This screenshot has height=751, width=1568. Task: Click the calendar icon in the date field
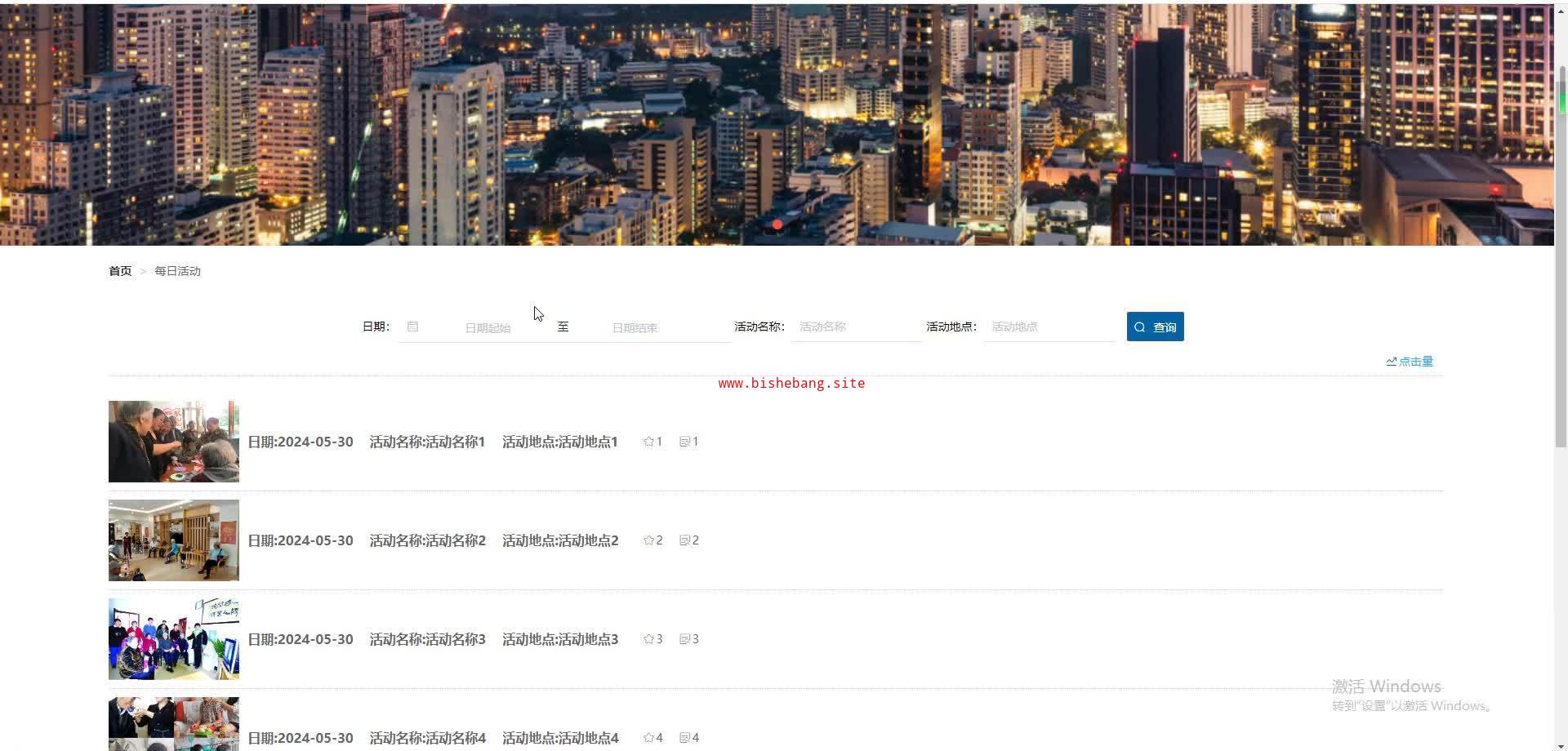click(412, 327)
